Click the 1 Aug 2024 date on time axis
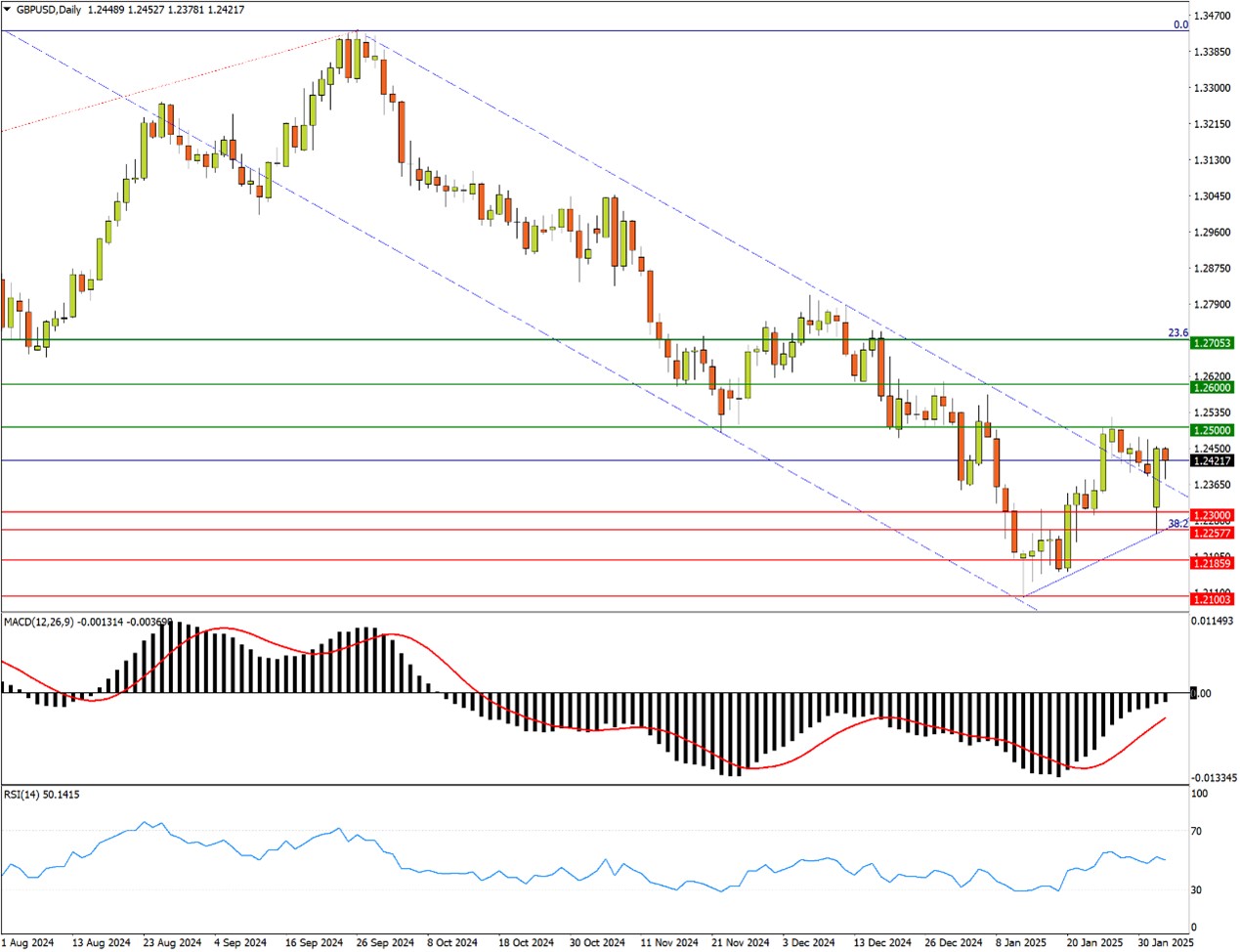This screenshot has height=952, width=1240. [x=29, y=943]
